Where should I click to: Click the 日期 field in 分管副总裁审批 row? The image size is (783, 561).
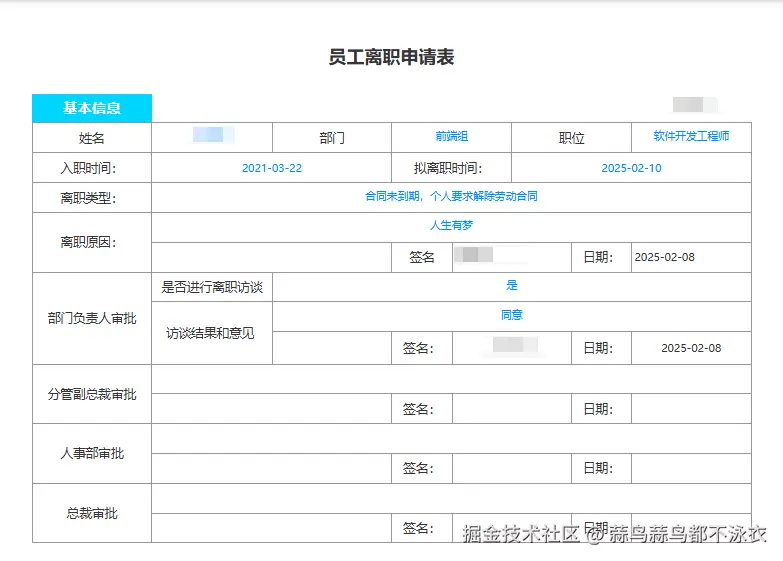click(x=691, y=408)
